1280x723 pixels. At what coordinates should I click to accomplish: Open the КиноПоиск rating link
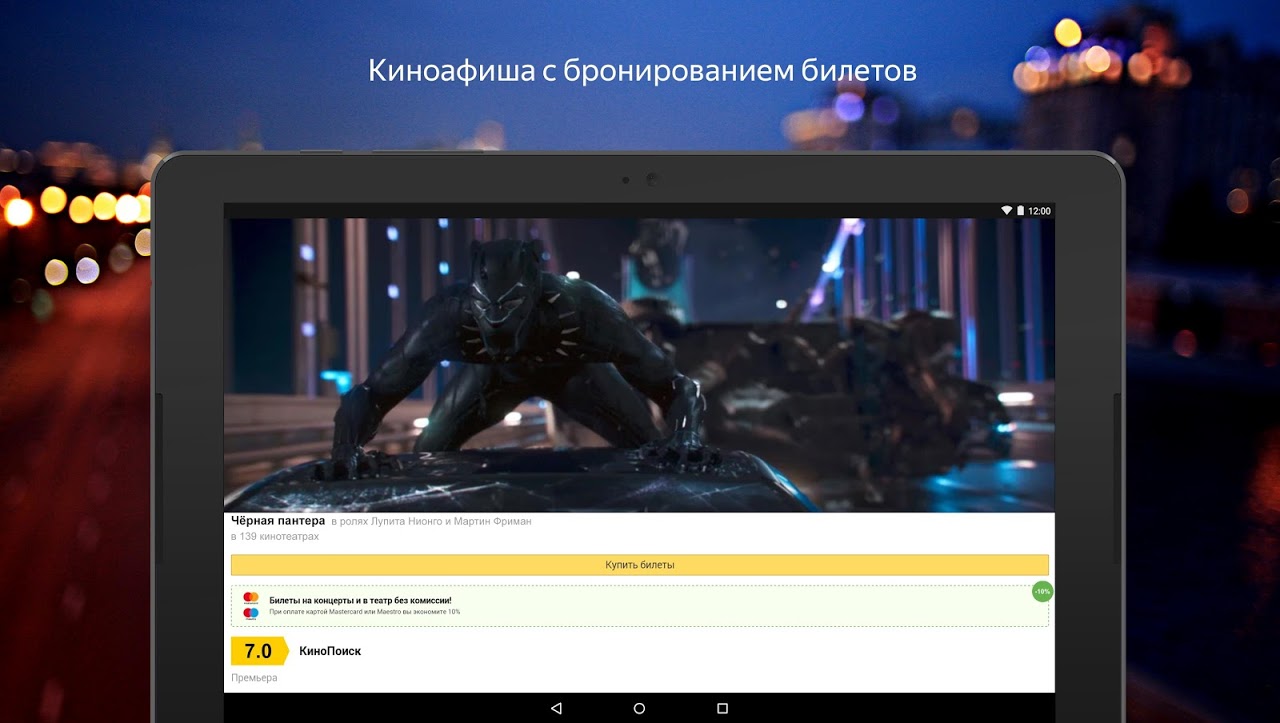point(330,651)
